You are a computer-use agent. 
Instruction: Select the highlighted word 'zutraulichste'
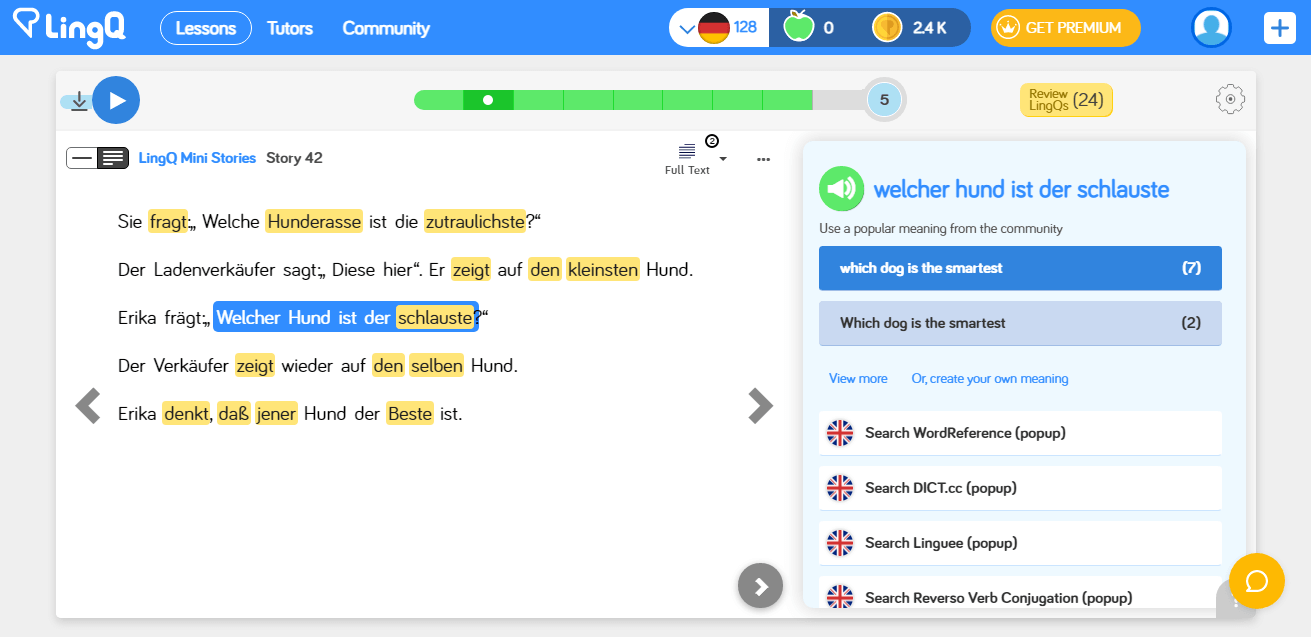coord(475,222)
